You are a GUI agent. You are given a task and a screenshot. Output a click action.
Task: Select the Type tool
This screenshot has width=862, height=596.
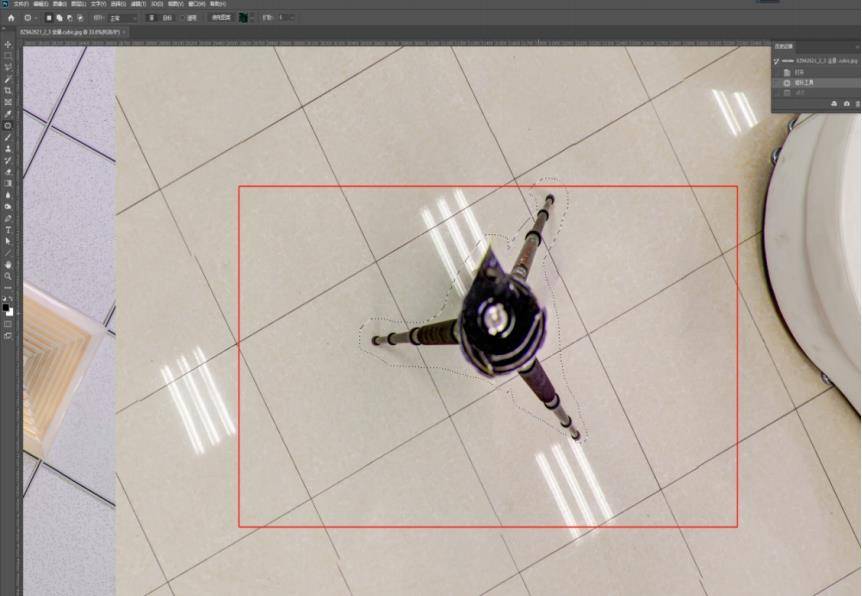tap(8, 230)
